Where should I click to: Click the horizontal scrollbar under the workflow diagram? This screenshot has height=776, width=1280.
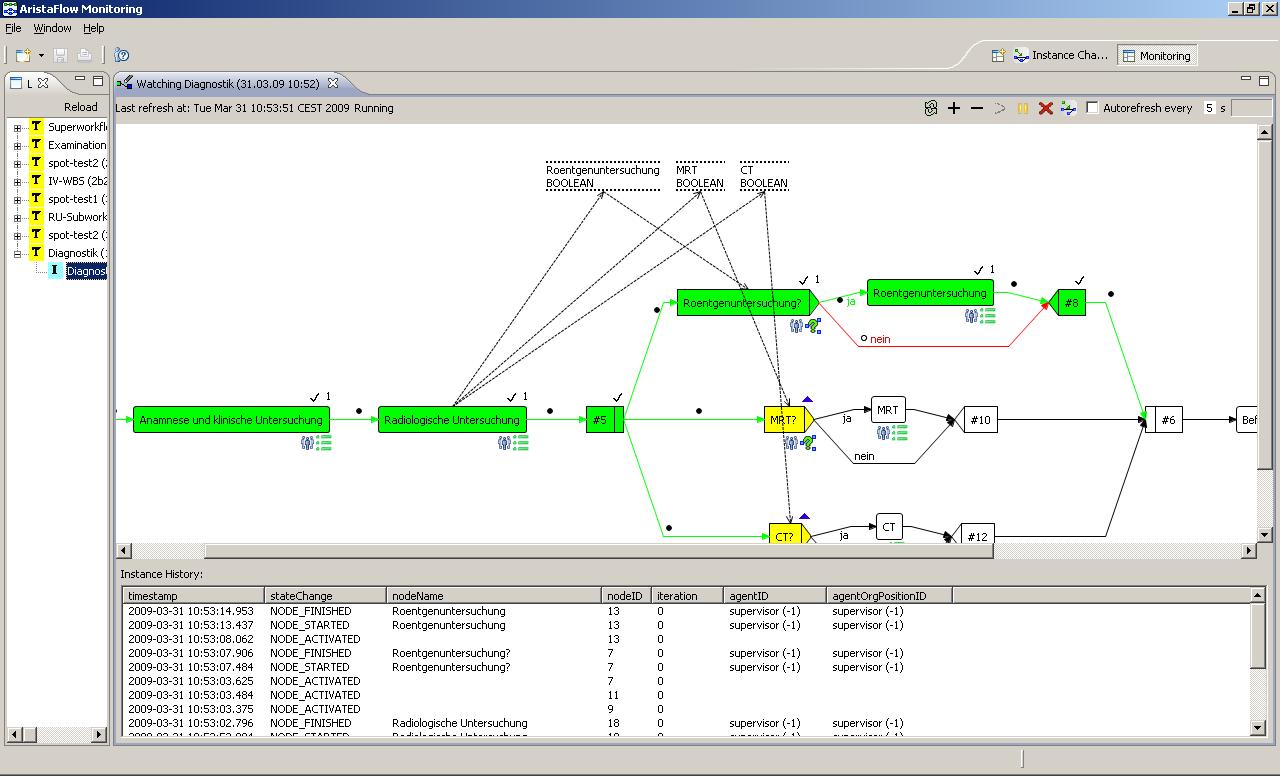[x=598, y=551]
